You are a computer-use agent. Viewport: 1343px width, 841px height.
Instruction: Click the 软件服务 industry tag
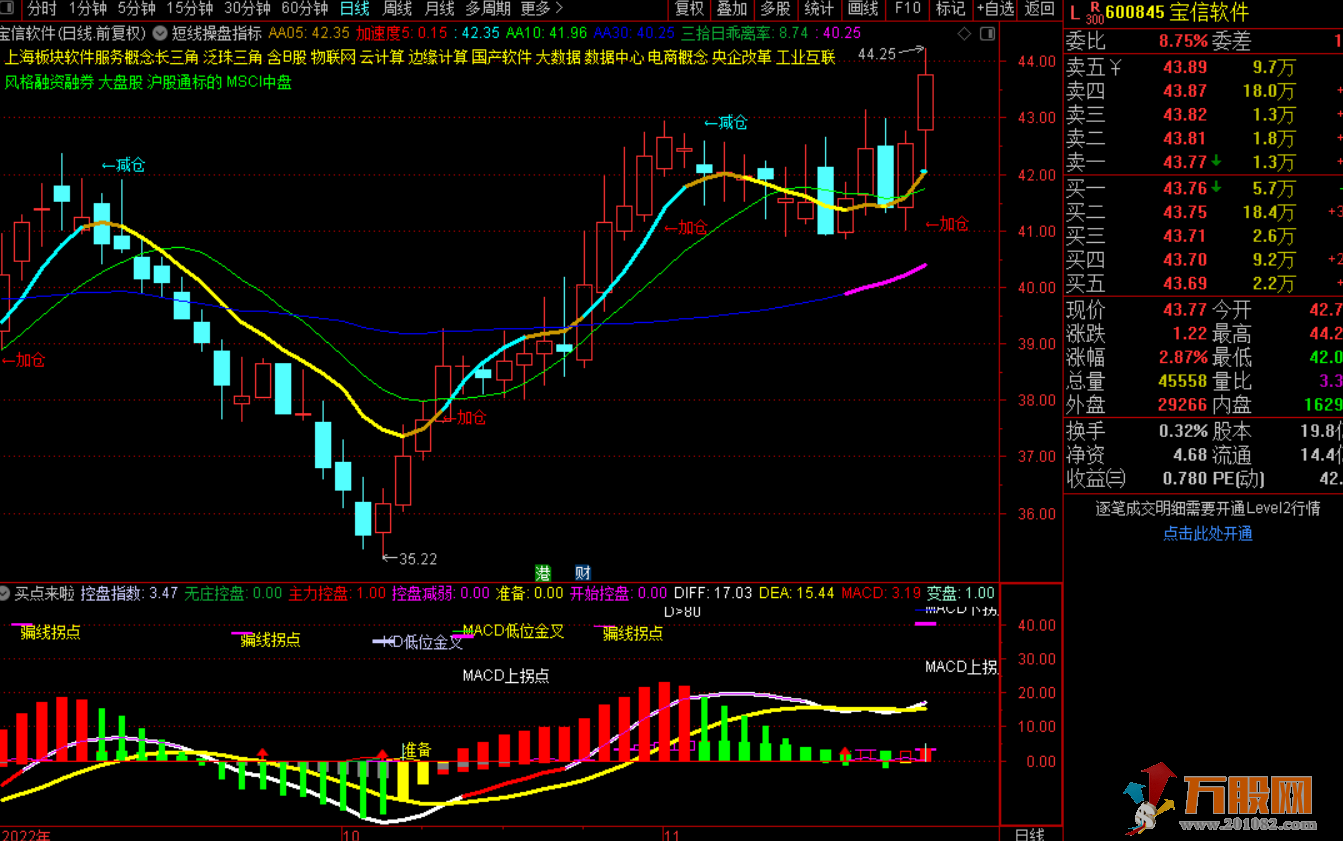[x=94, y=57]
